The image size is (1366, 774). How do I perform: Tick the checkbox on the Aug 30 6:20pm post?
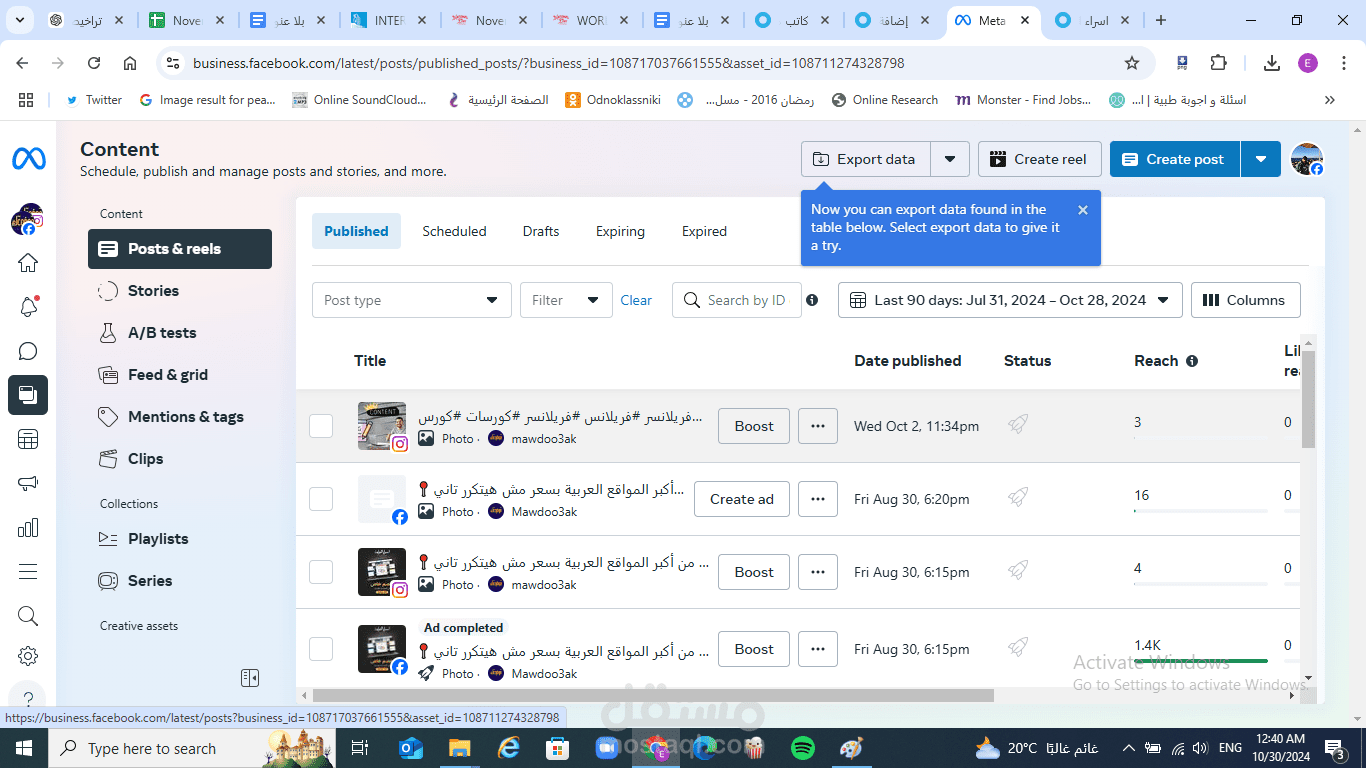pos(321,499)
